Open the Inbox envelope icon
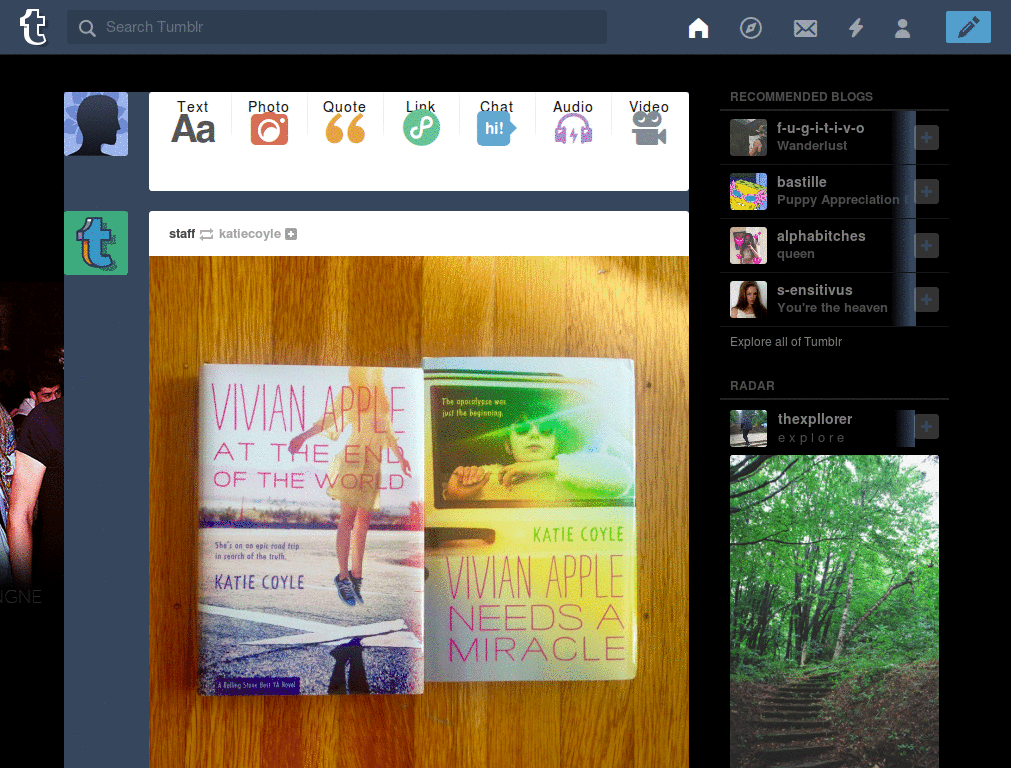The width and height of the screenshot is (1024, 768). [x=805, y=28]
